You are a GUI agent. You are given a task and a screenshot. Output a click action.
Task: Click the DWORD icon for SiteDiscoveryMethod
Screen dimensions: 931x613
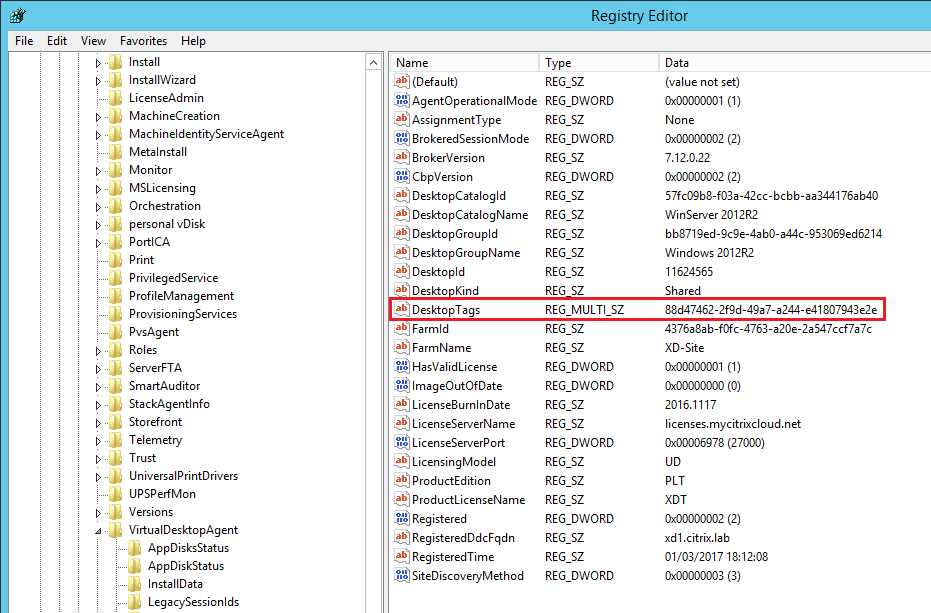tap(402, 576)
